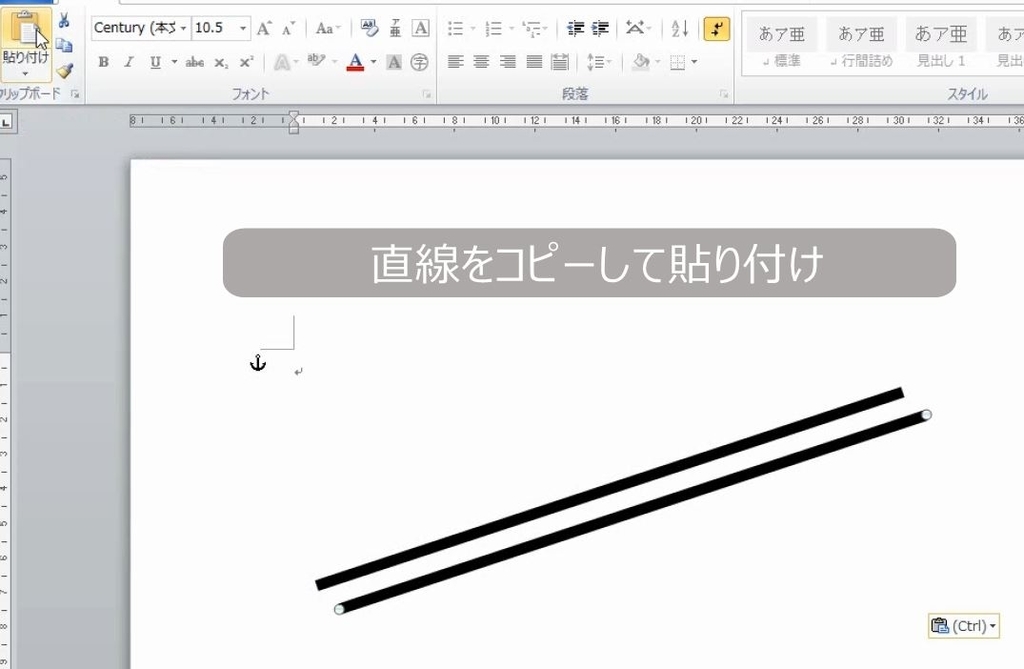Apply the Format Painter brush icon
Viewport: 1024px width, 669px height.
pos(64,70)
